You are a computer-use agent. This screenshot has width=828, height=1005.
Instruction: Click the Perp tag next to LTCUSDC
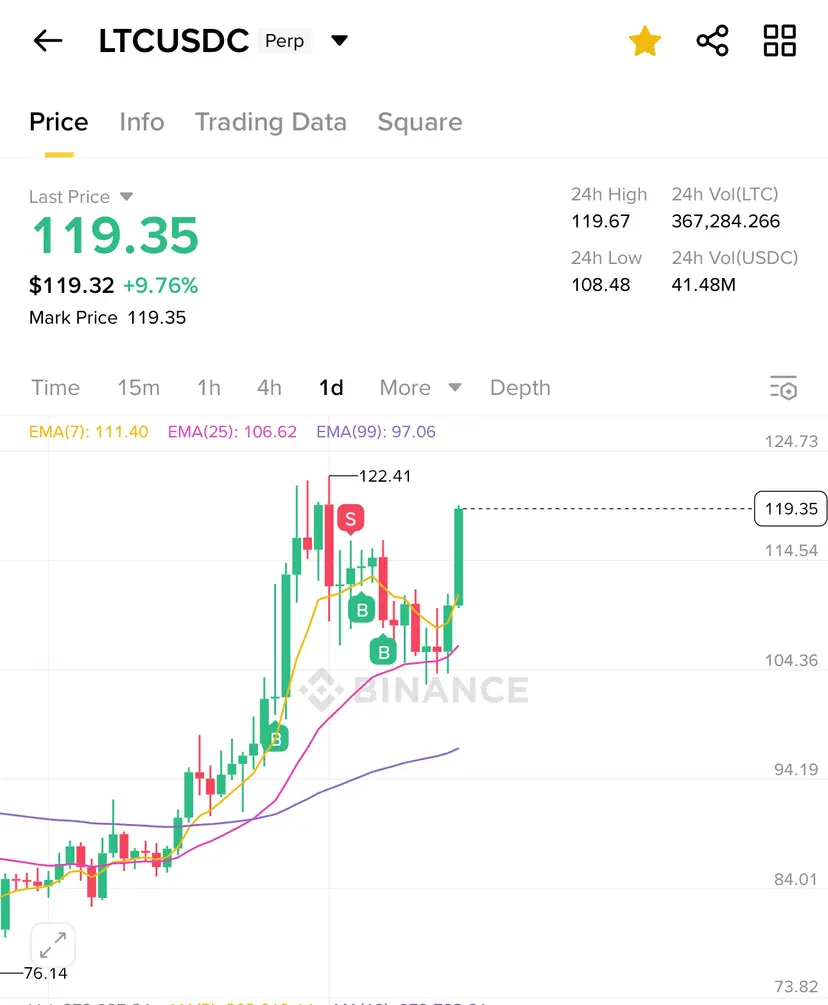pos(285,41)
